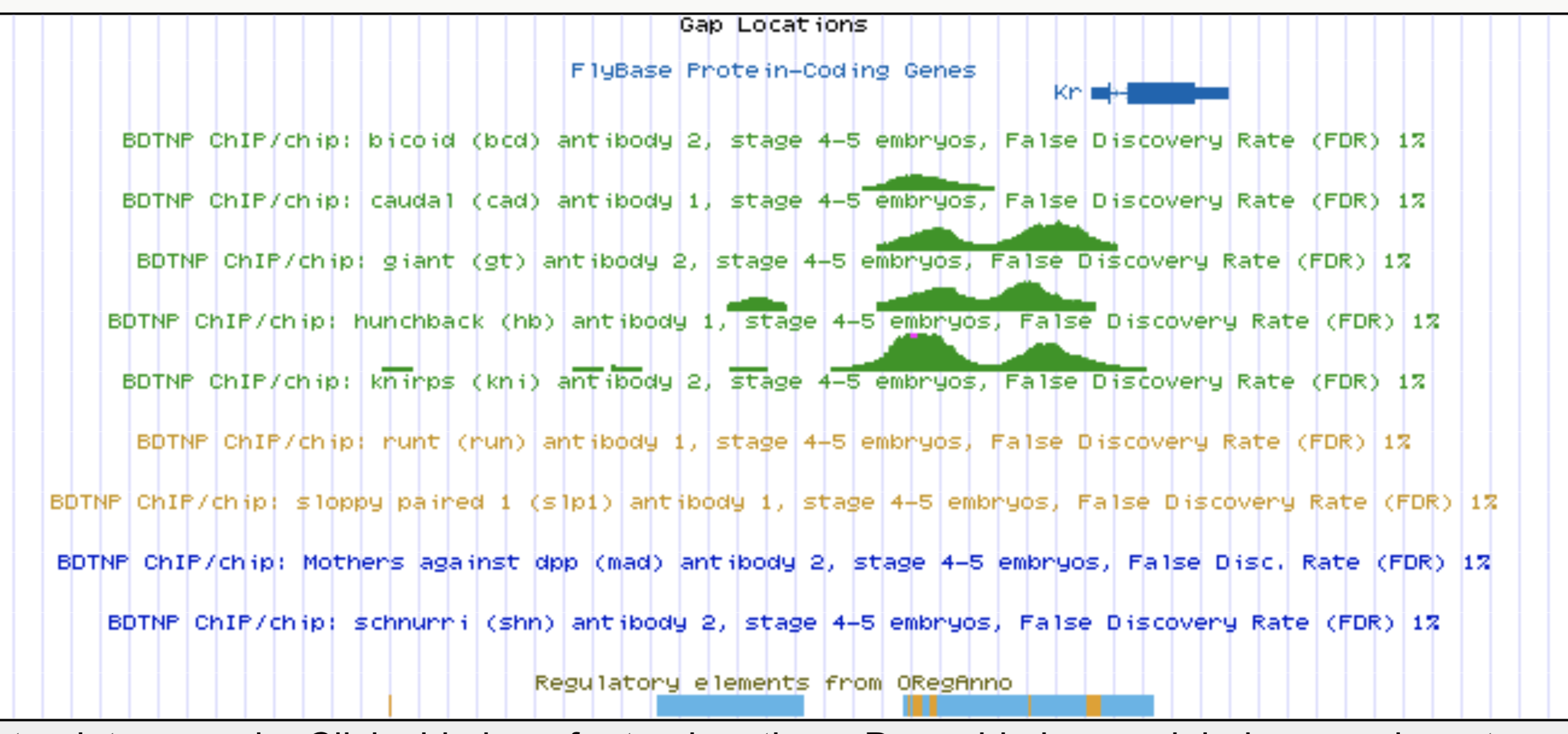Click the thin orange ORegAnno tick mark

389,705
